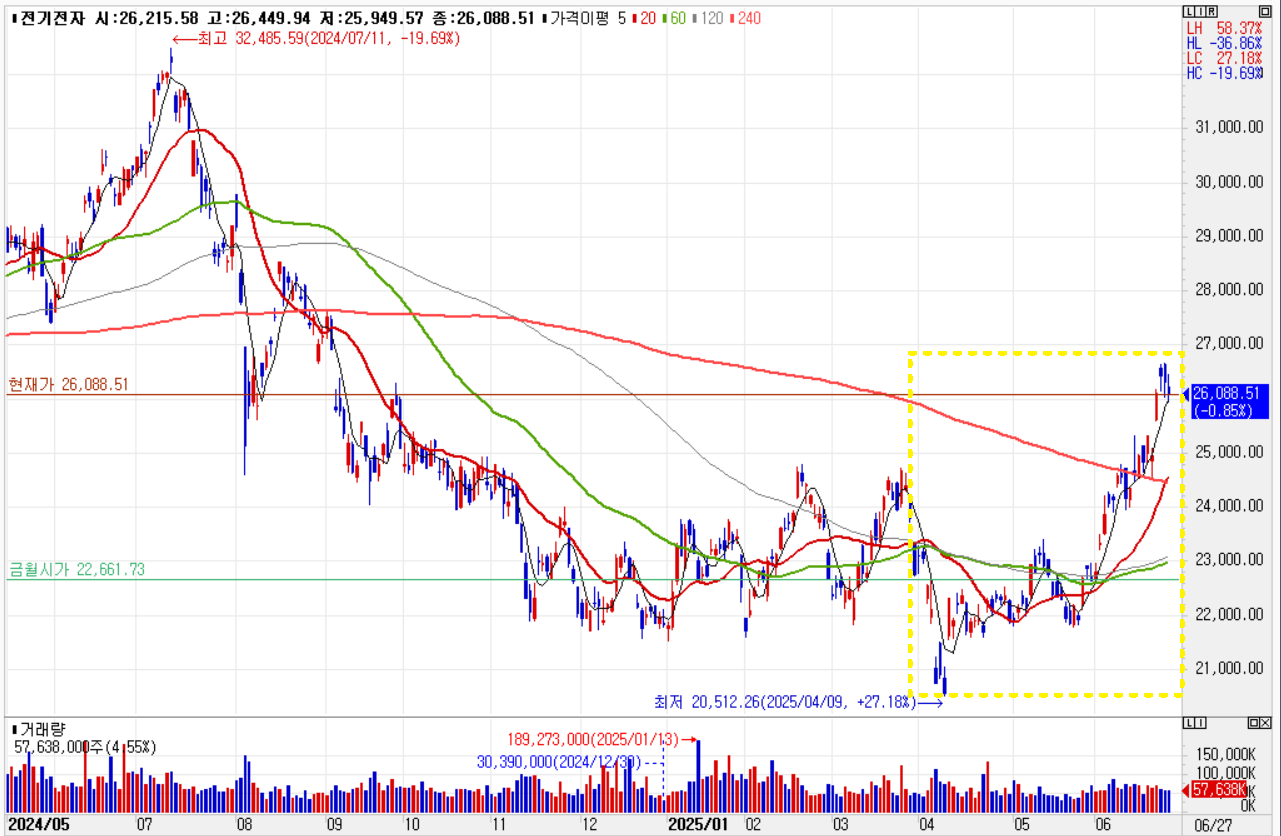Screen dimensions: 1281x836
Task: Click the L button in the volume panel
Action: point(1189,723)
